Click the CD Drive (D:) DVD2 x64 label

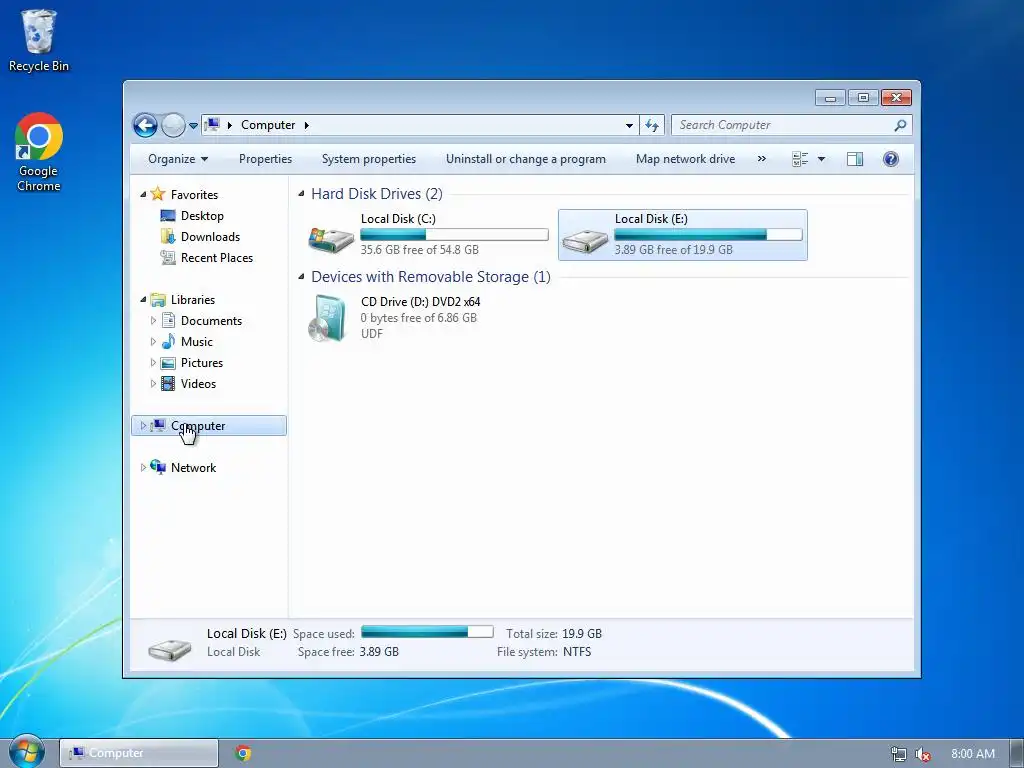(x=421, y=302)
